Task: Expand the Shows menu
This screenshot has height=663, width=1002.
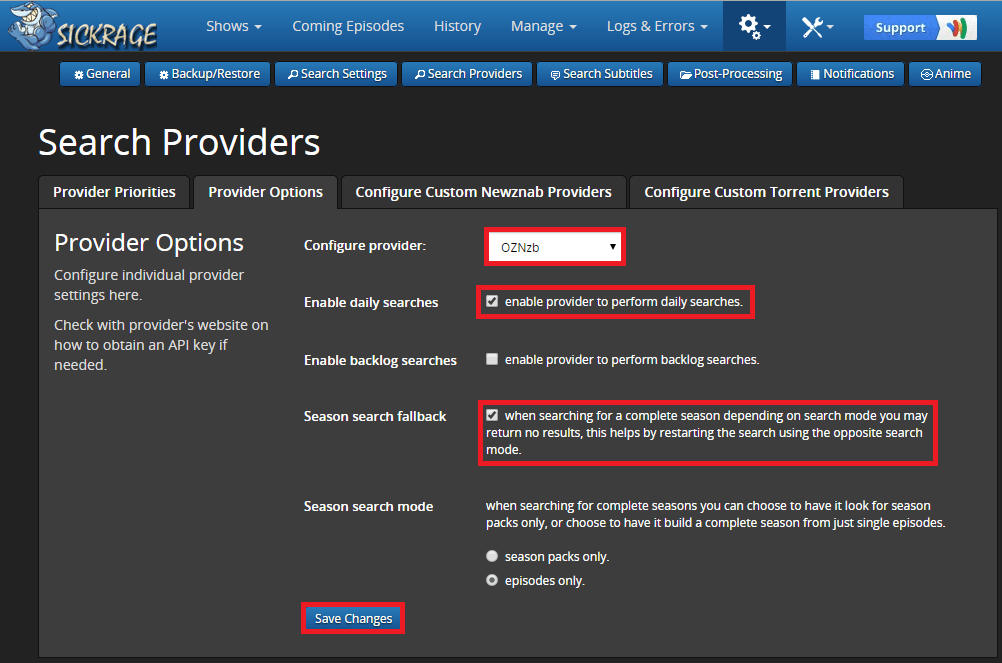Action: (233, 26)
